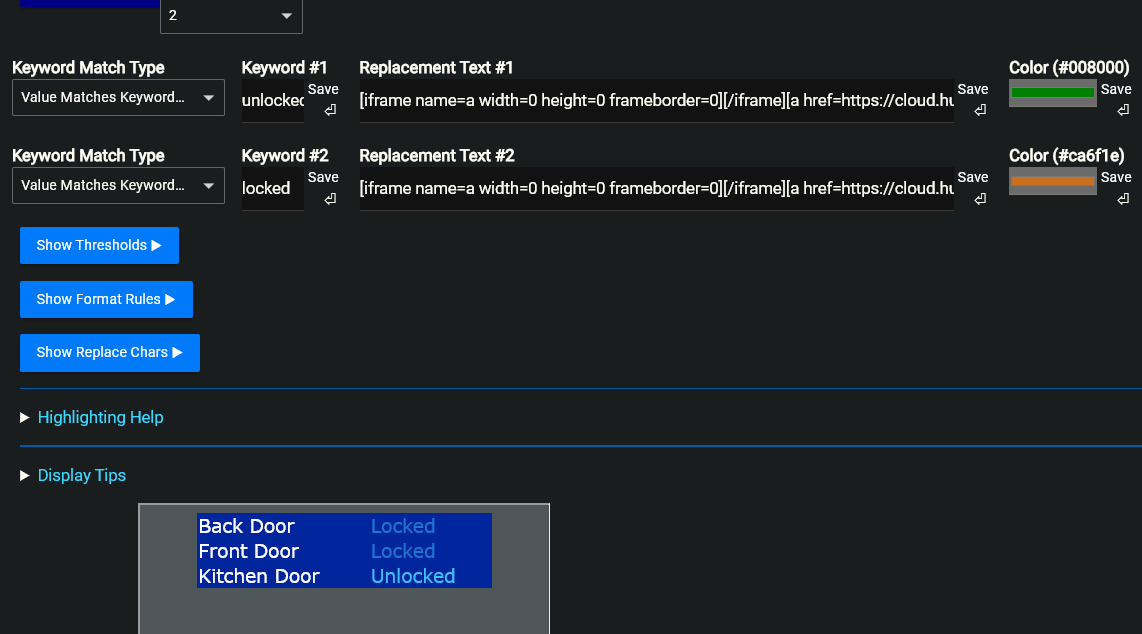1142x634 pixels.
Task: Save Keyword #2 using its enter icon
Action: (329, 198)
